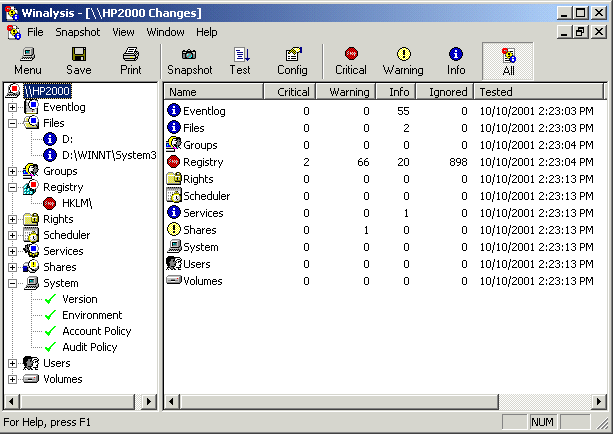Collapse the Registry tree node

click(13, 187)
